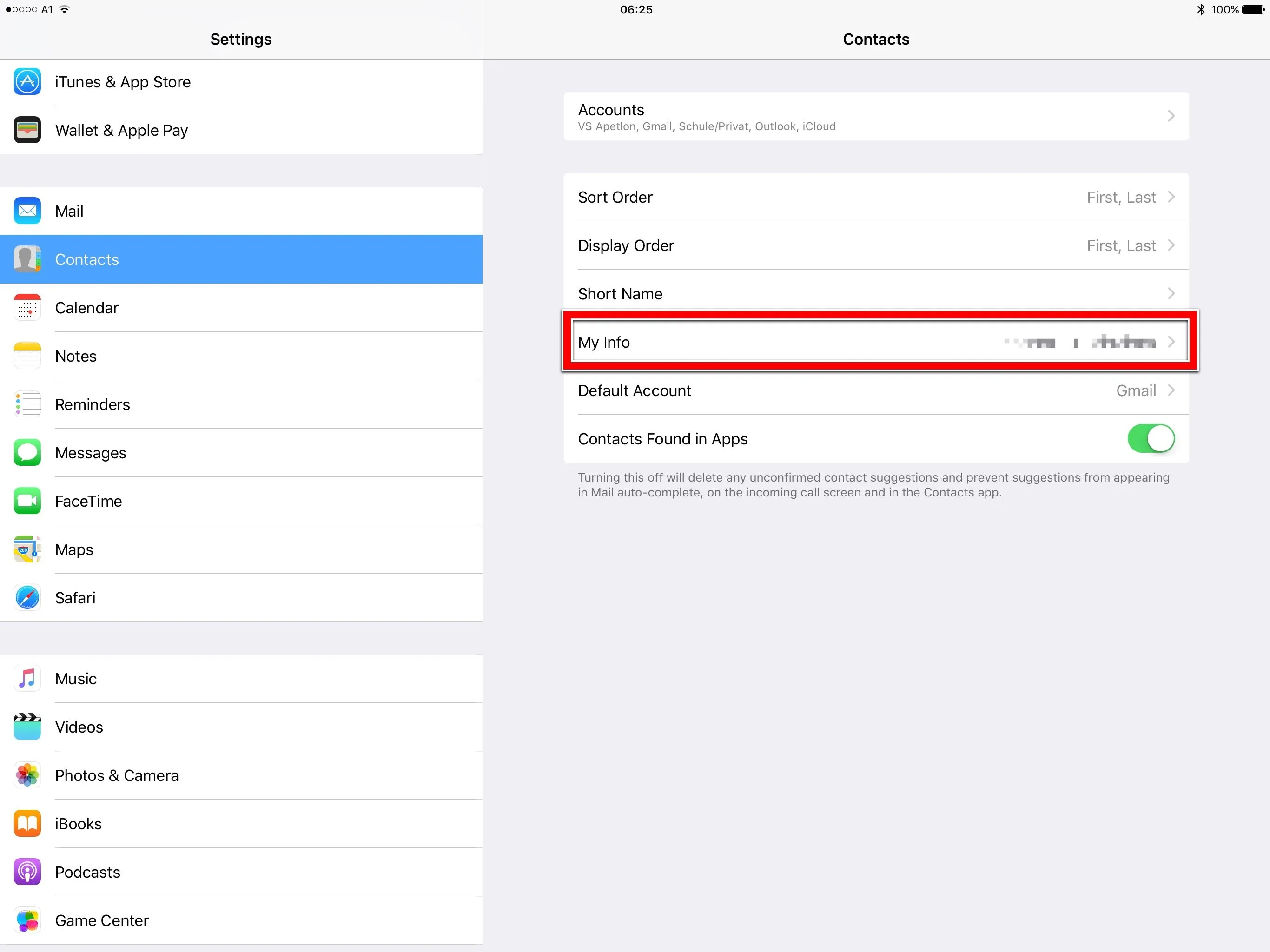
Task: Select Messages in settings list
Action: (91, 452)
